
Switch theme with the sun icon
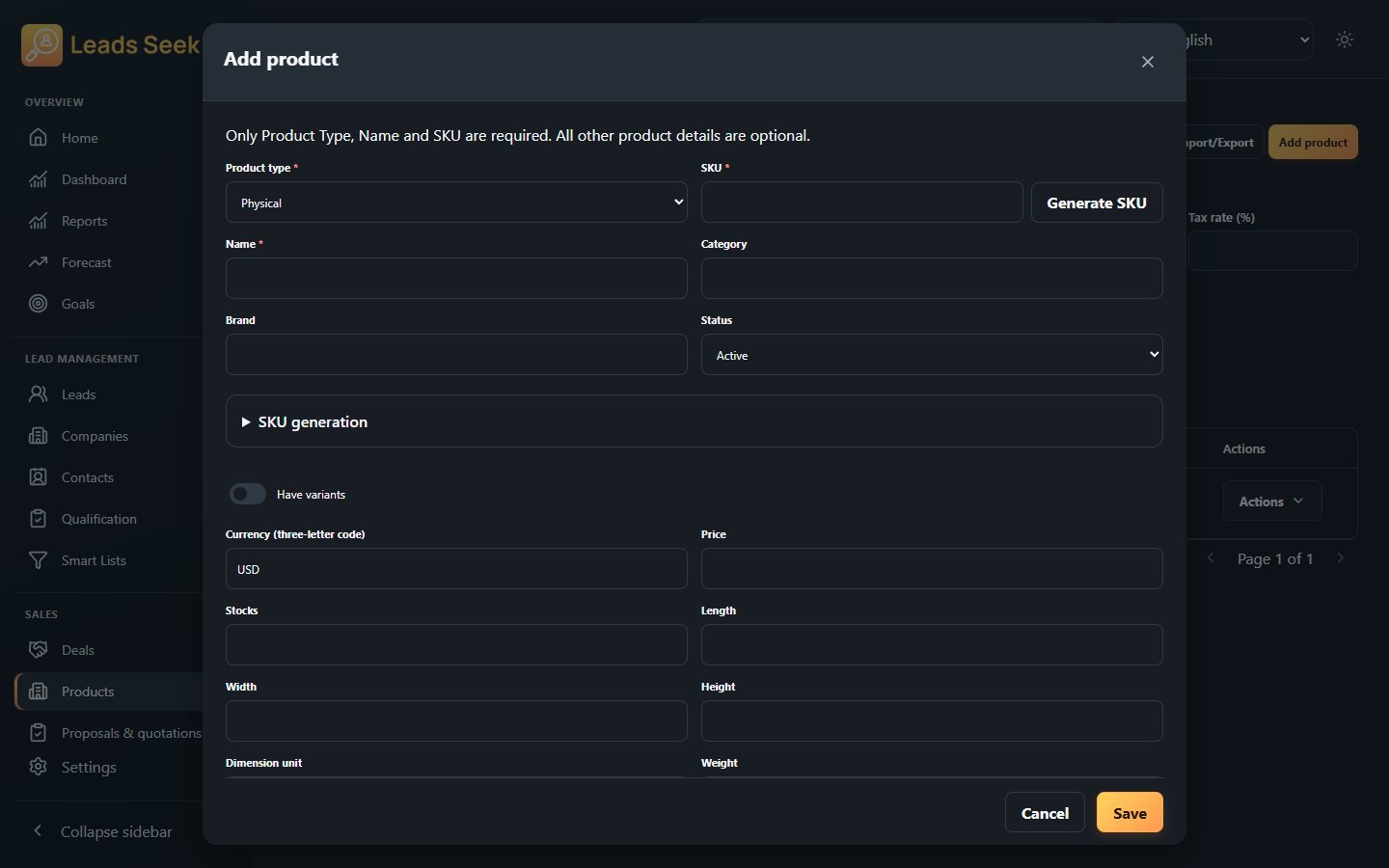[x=1345, y=40]
